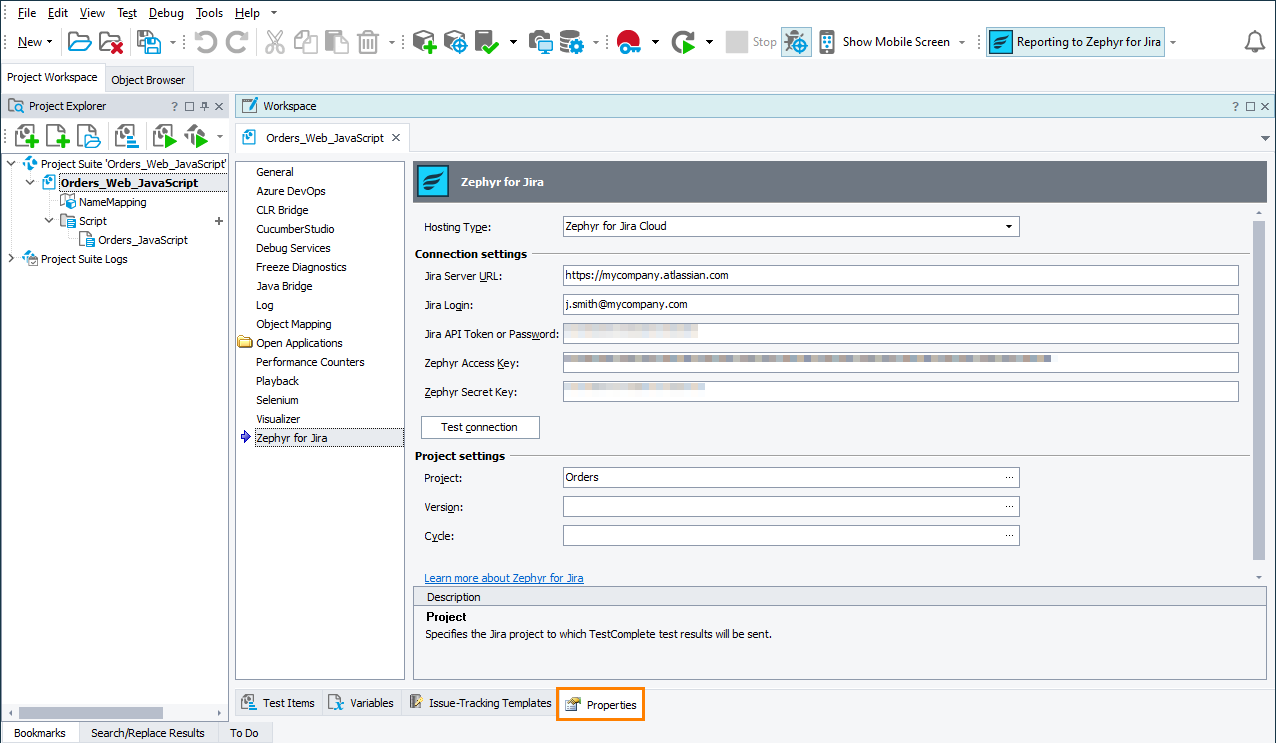Click the Undo arrow icon
Viewport: 1276px width, 743px height.
[x=205, y=42]
